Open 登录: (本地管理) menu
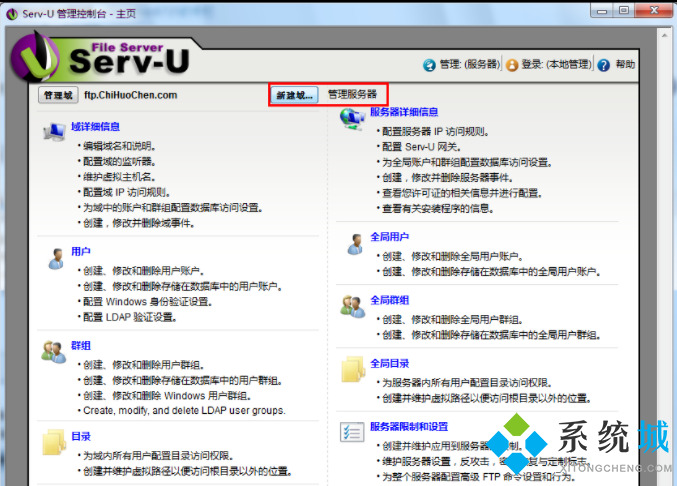Viewport: 677px width, 486px height. pos(556,65)
